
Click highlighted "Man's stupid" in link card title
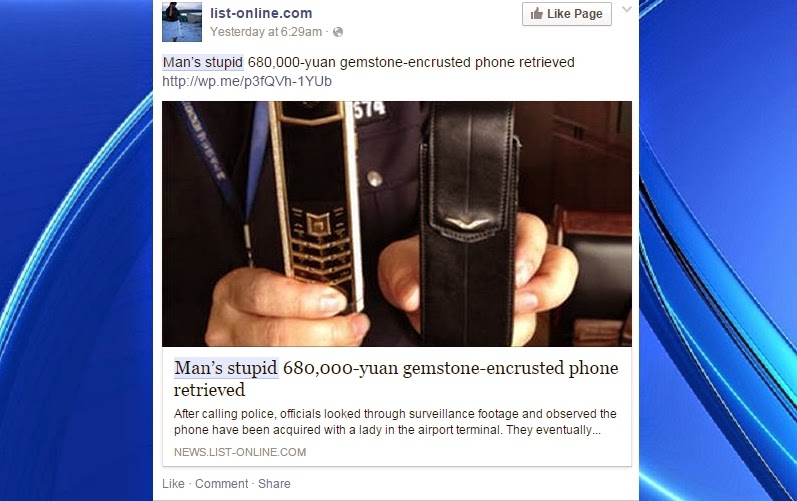226,368
